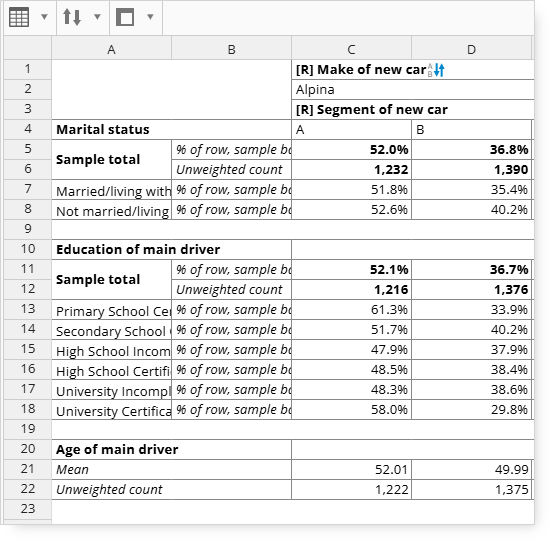Click the sort up-down arrows icon
This screenshot has width=550, height=540.
coord(72,17)
